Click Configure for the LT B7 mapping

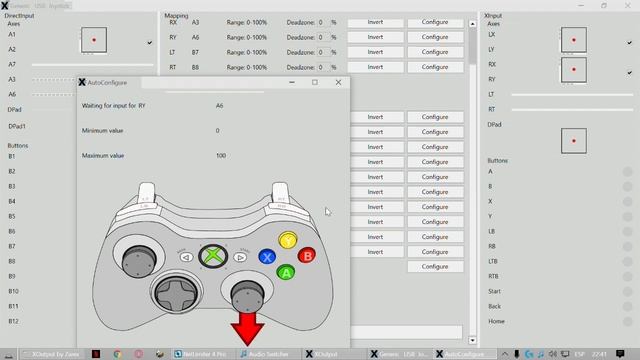[x=435, y=52]
